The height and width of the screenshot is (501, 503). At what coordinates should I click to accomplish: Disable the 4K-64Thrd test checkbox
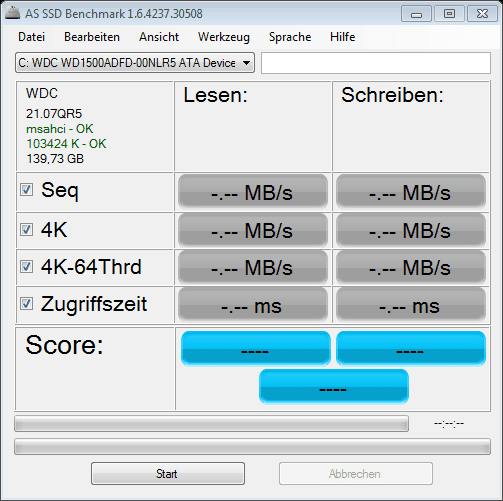26,267
